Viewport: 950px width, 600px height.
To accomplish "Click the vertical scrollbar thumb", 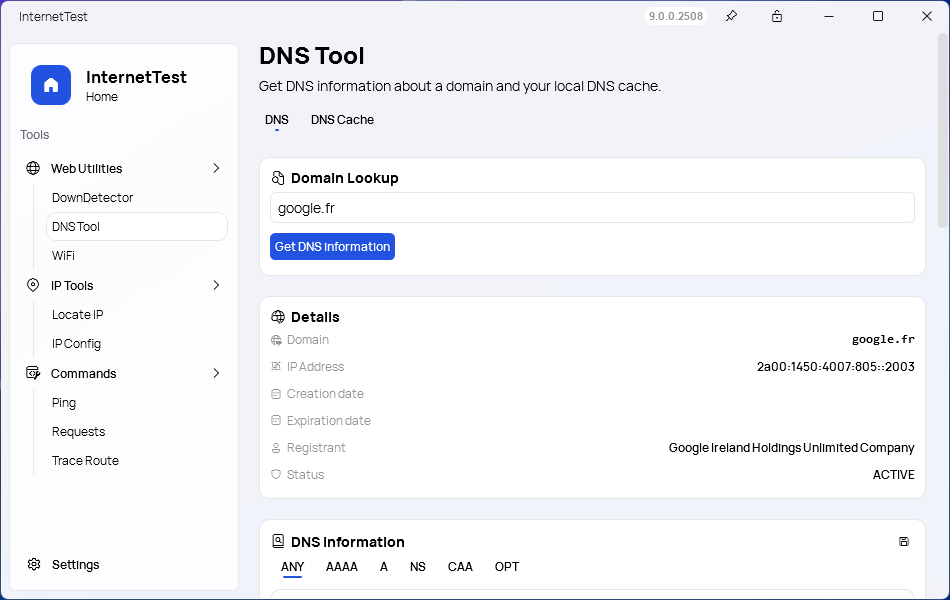I will tap(942, 130).
